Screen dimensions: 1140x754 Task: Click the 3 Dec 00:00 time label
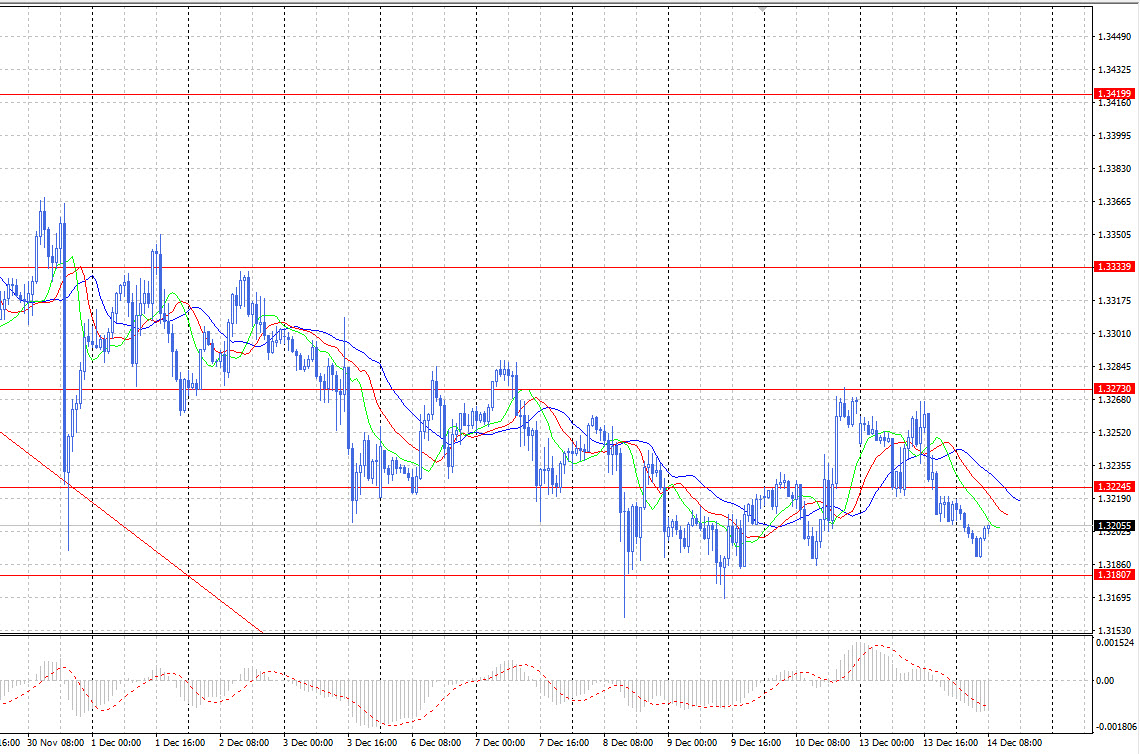308,743
